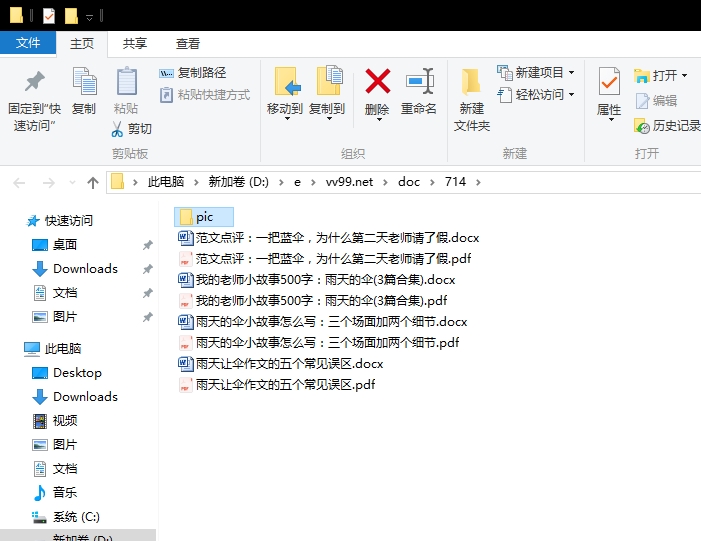Click the Properties checkmark icon
The image size is (701, 541).
(609, 81)
